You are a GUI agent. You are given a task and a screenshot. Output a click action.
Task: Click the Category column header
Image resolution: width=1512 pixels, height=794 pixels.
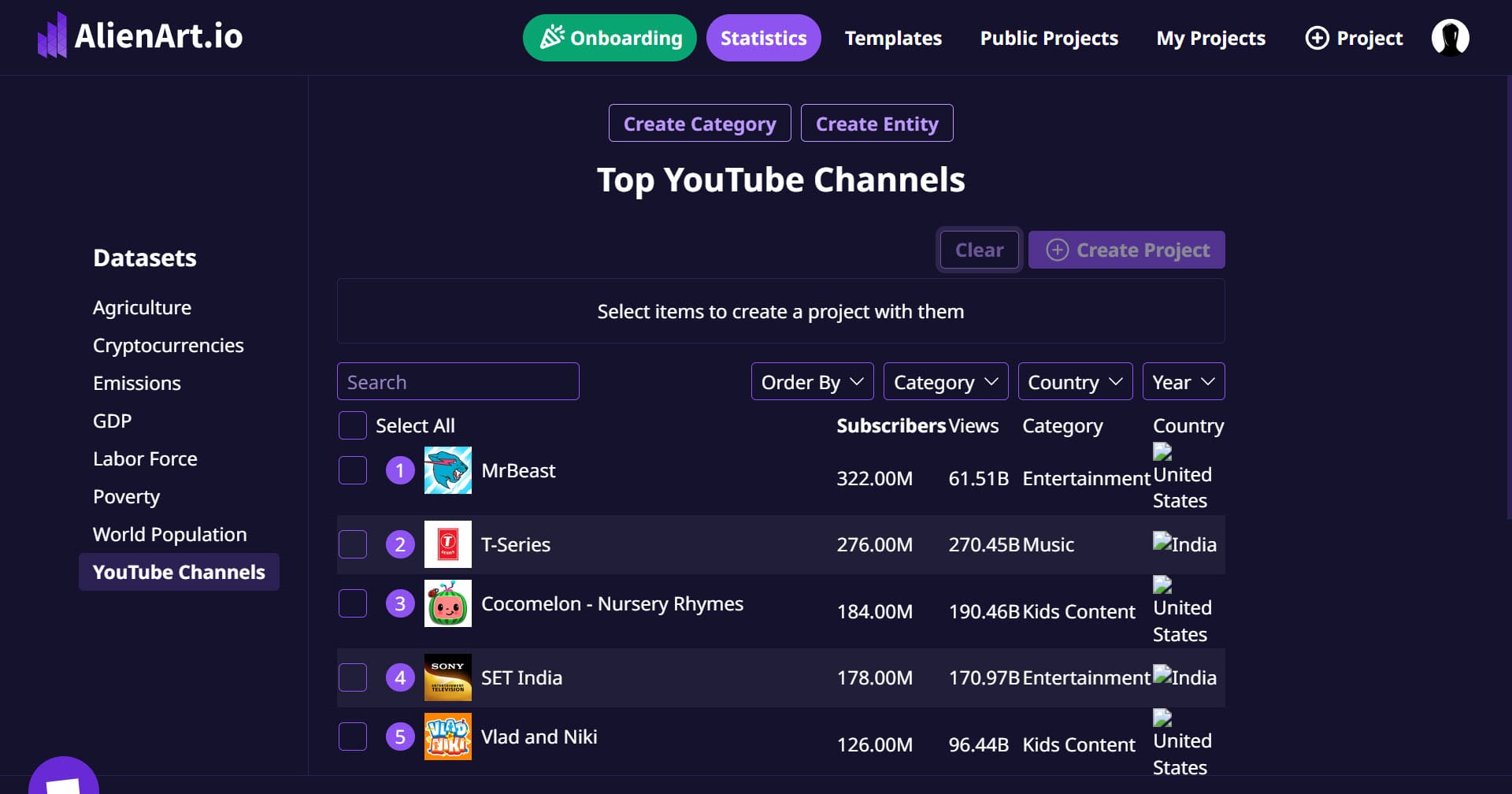click(1062, 425)
